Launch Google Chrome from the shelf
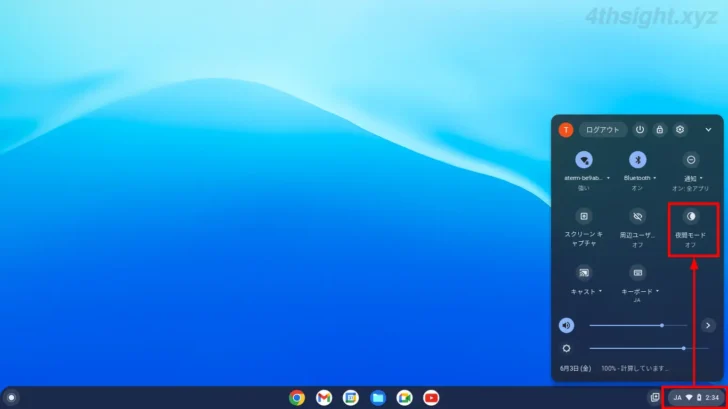This screenshot has width=728, height=409. point(297,398)
